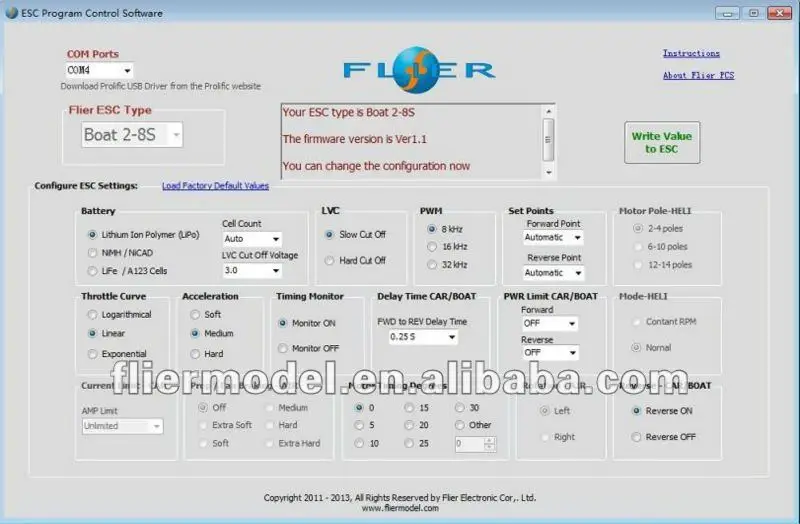This screenshot has height=524, width=800.
Task: Click the Flier globe logo
Action: coord(417,70)
